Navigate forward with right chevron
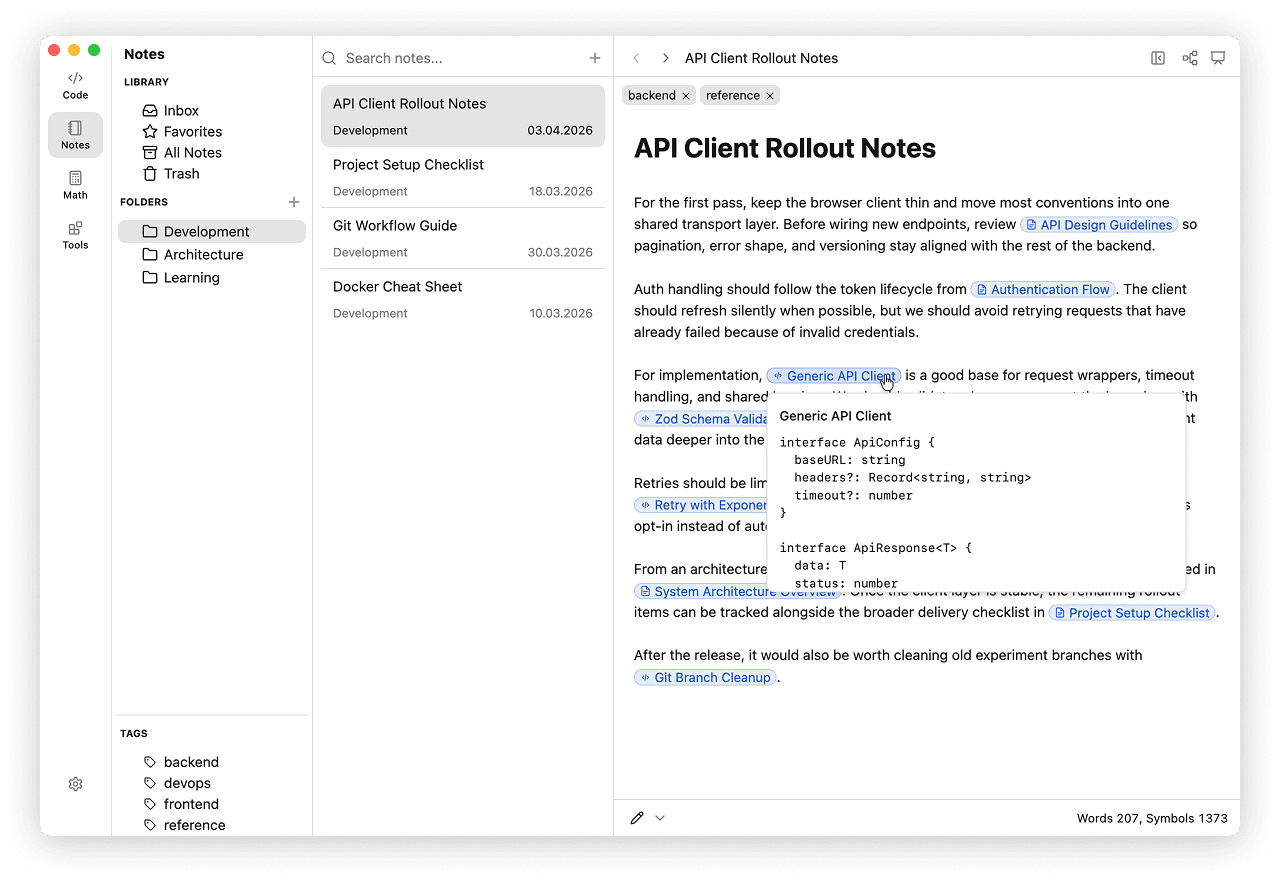 coord(665,58)
